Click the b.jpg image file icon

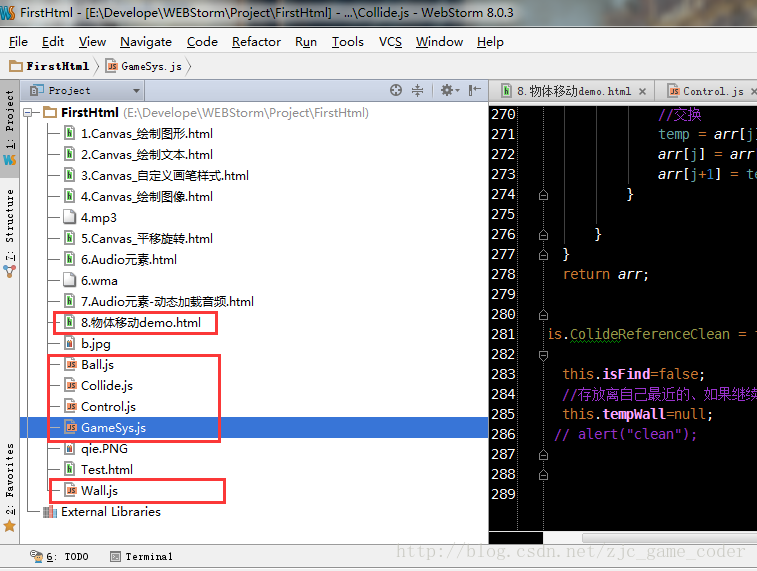70,343
